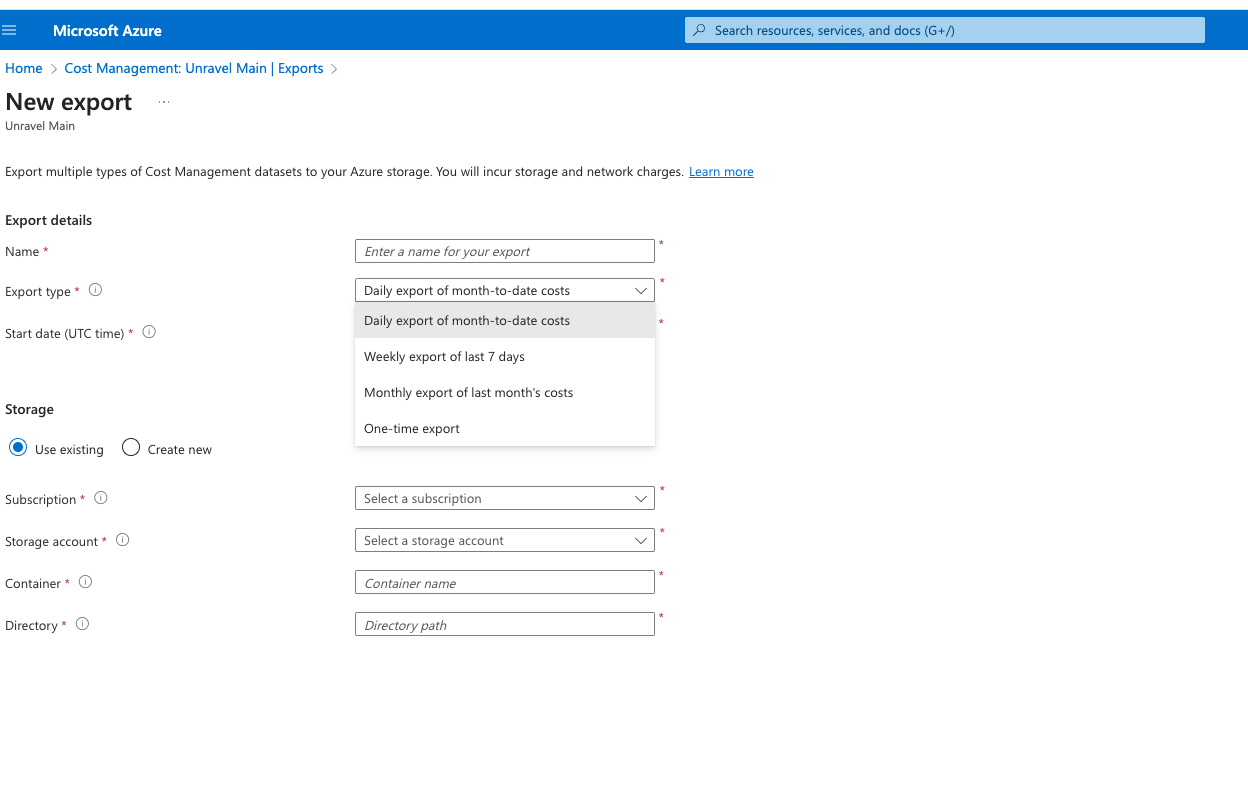Choose One-time export option
The width and height of the screenshot is (1248, 789).
point(412,429)
